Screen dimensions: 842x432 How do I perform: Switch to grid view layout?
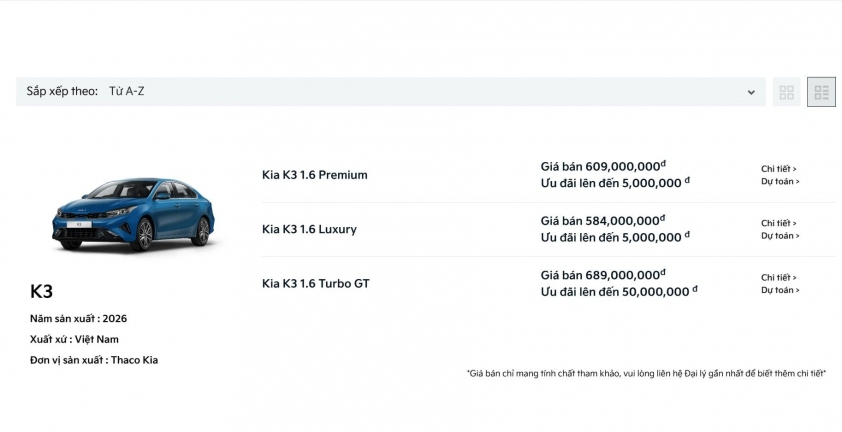pos(787,92)
